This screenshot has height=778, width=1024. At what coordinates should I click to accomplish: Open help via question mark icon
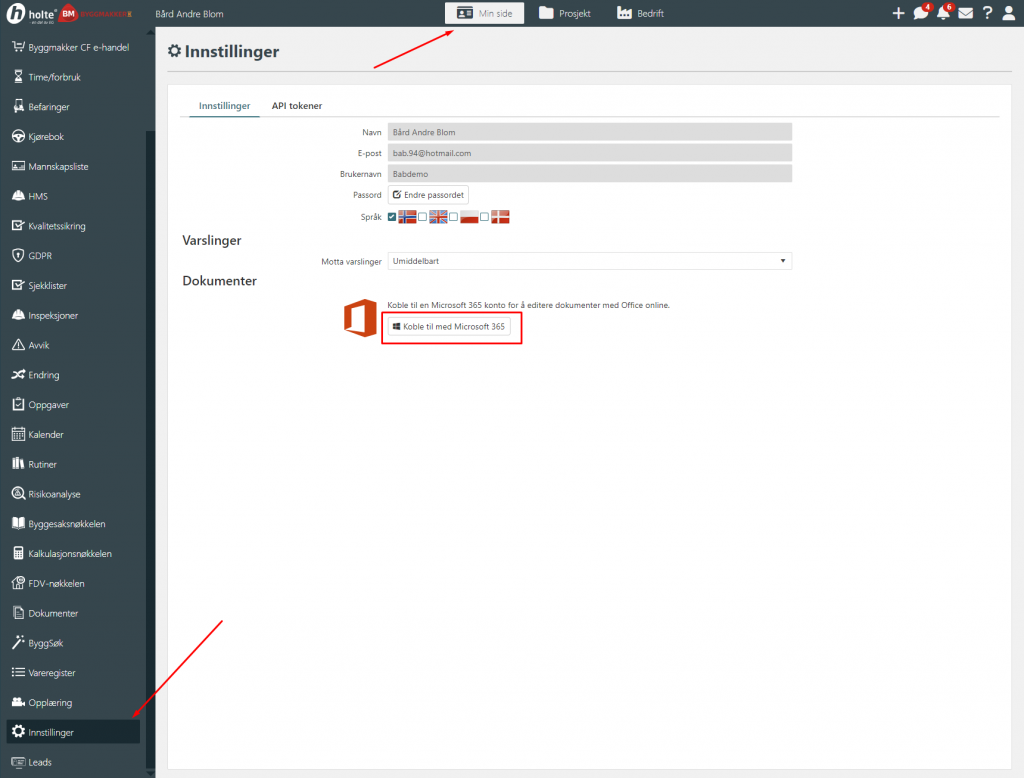coord(987,13)
